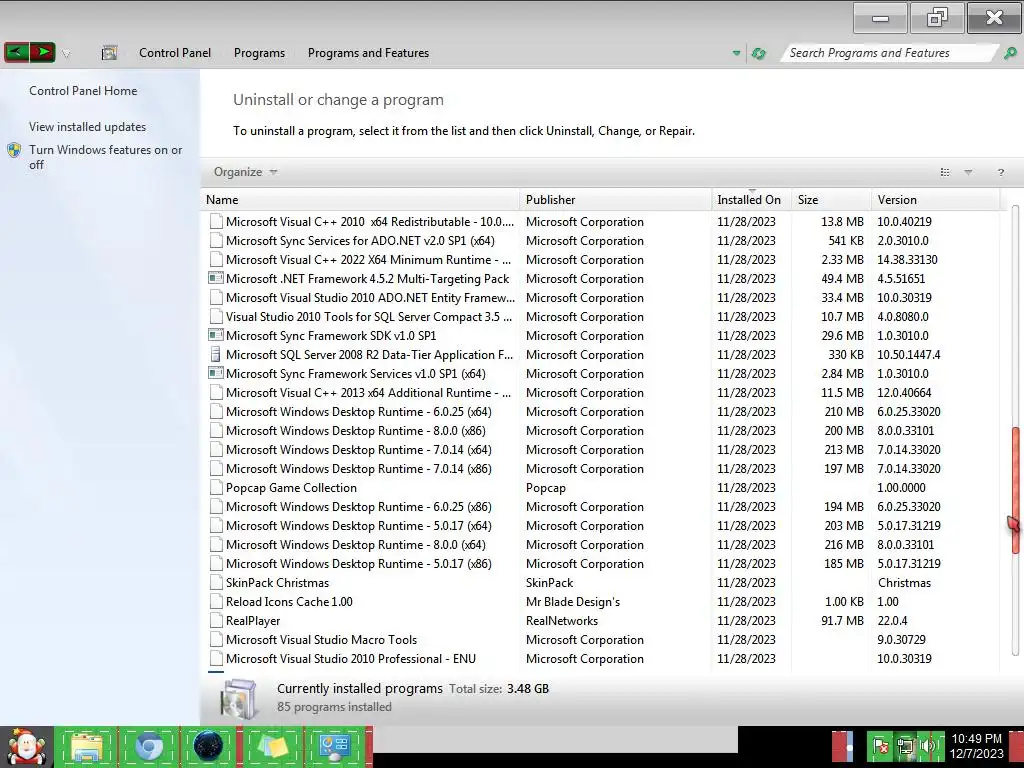Select Microsoft Visual Studio 2010 ADO.NET Entity Framework row
1024x768 pixels.
tap(601, 297)
